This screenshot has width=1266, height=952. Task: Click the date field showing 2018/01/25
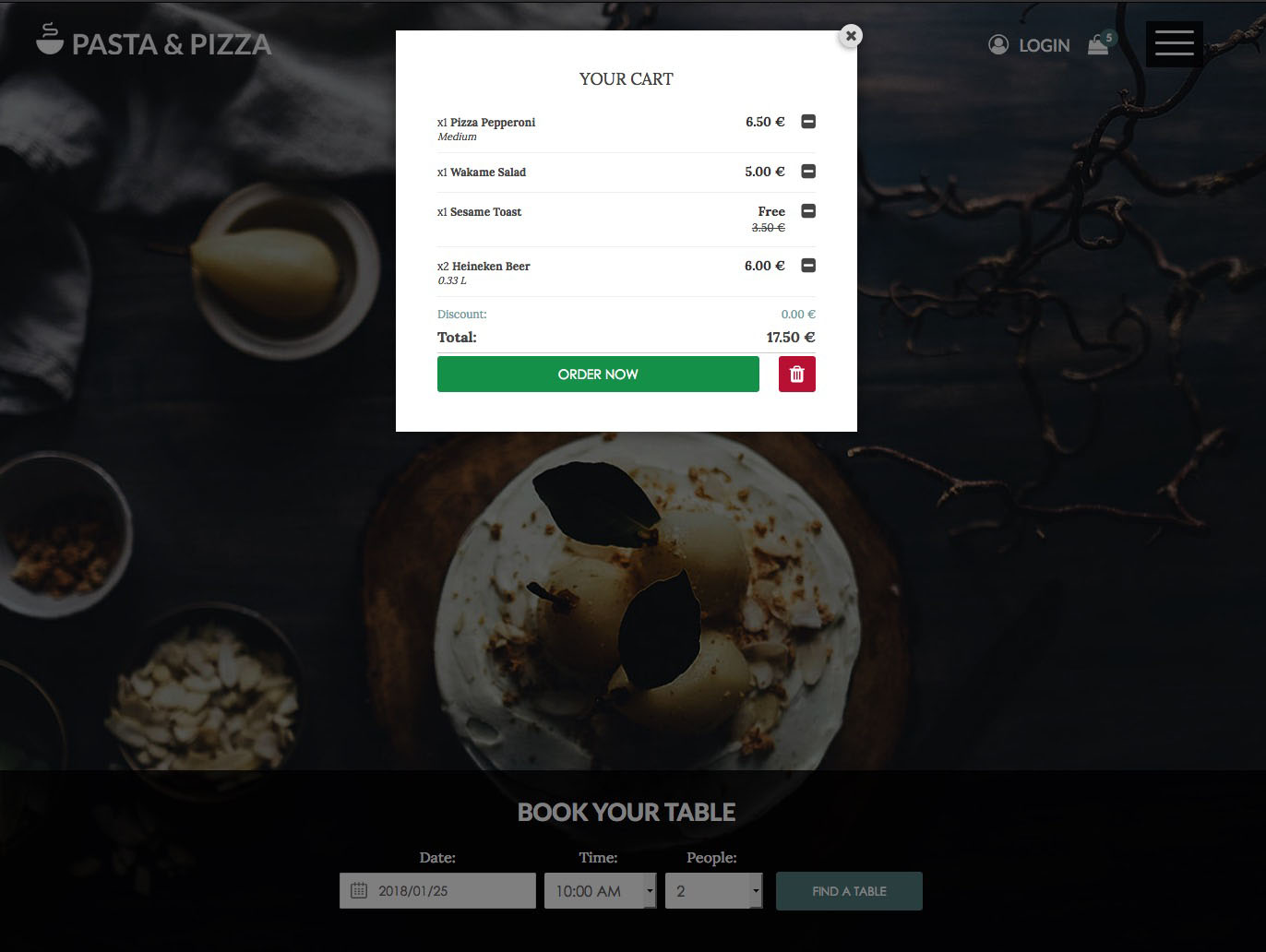(437, 891)
